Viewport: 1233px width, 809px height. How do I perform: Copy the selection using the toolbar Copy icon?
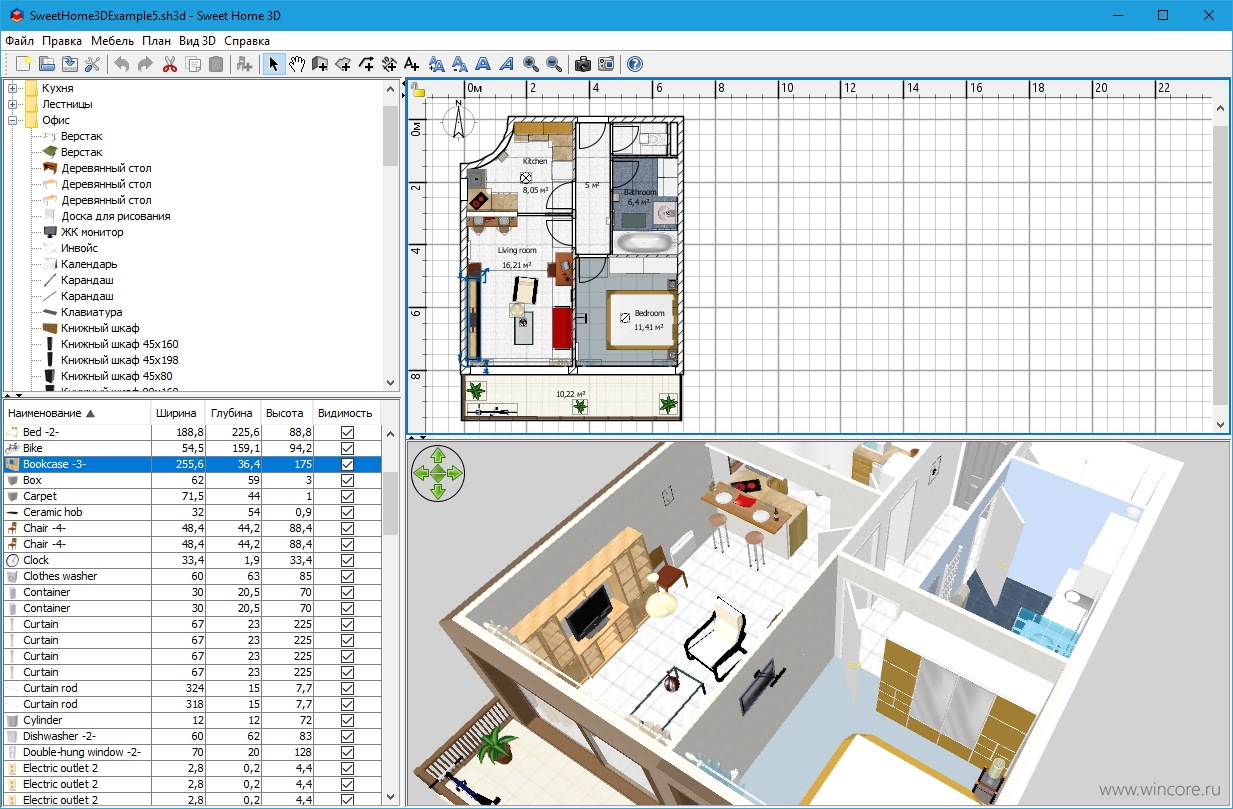[192, 64]
